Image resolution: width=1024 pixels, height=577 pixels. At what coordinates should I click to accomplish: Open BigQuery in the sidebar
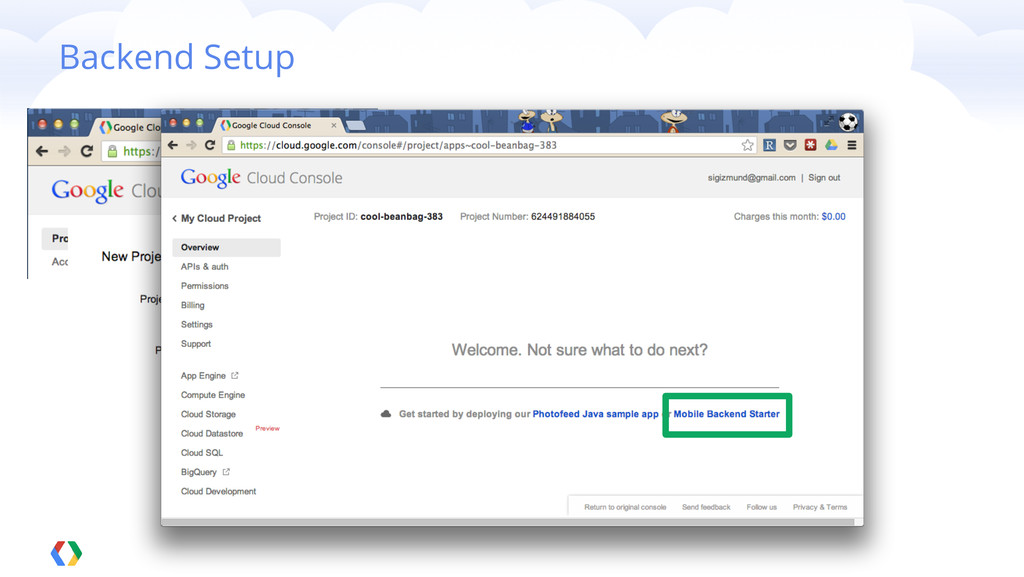(x=199, y=472)
